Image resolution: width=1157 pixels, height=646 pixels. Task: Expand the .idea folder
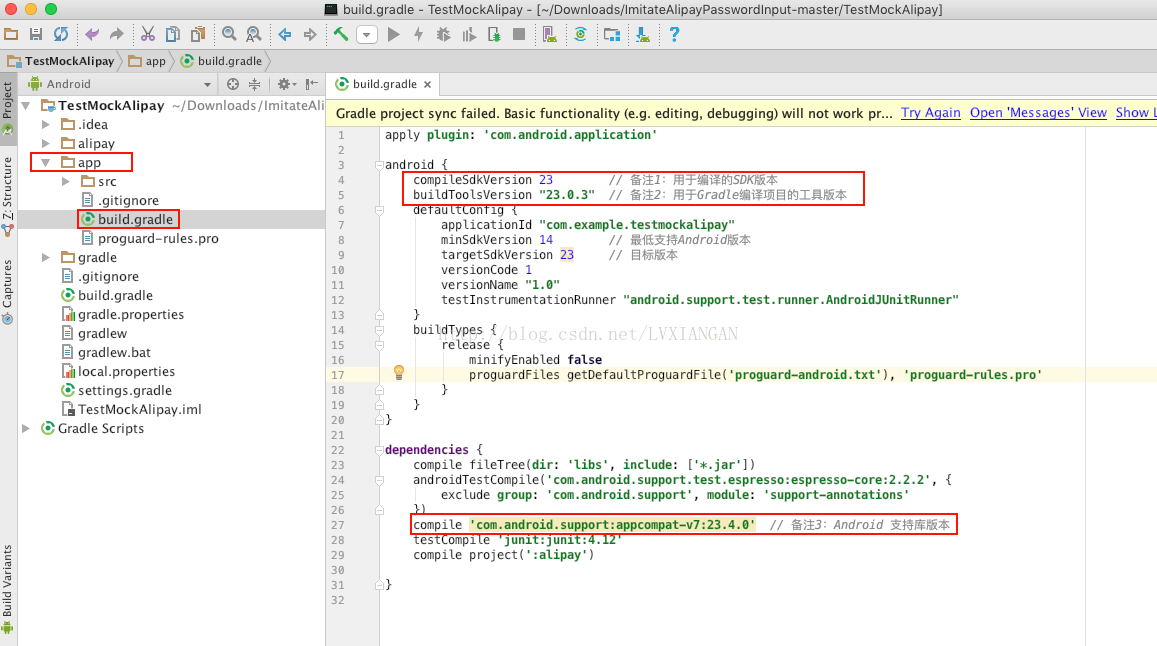point(46,124)
